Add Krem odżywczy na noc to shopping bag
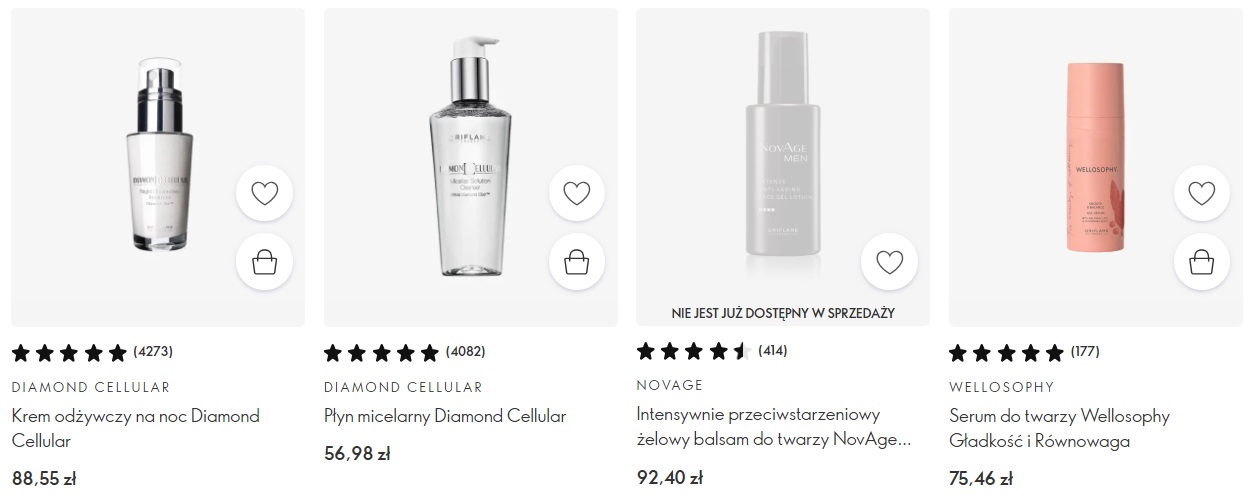1256x504 pixels. point(264,262)
